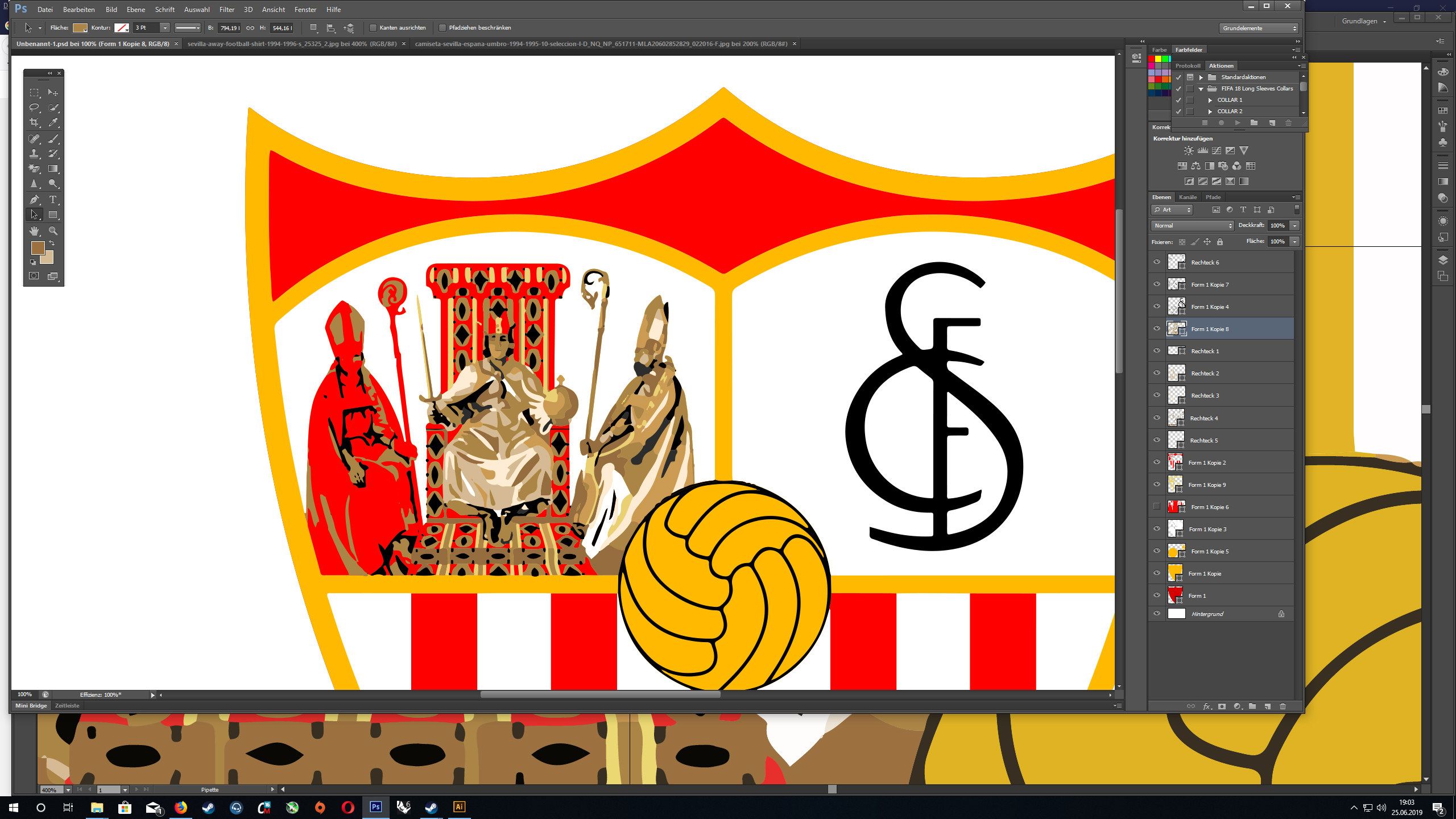Click the Kontur stroke color swatch

121,28
